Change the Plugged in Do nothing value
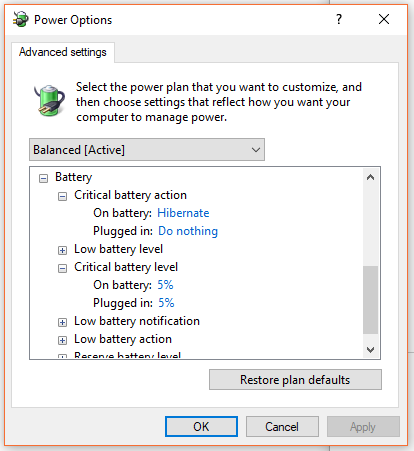Image resolution: width=414 pixels, height=451 pixels. click(188, 231)
